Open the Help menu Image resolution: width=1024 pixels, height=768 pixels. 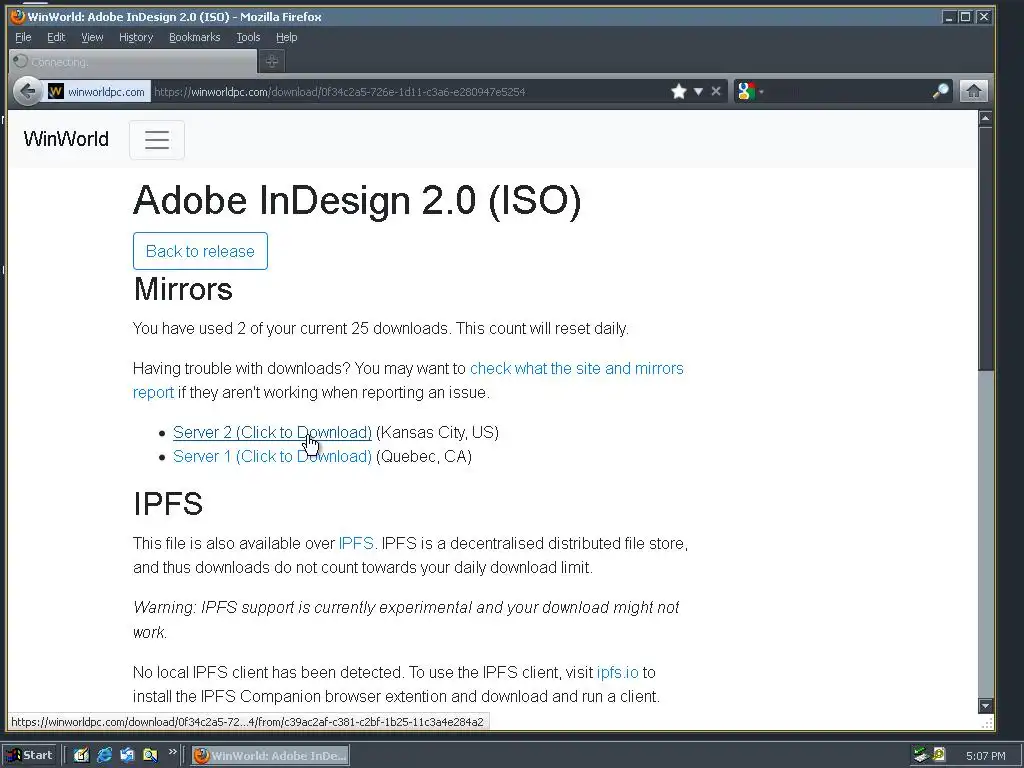click(286, 37)
